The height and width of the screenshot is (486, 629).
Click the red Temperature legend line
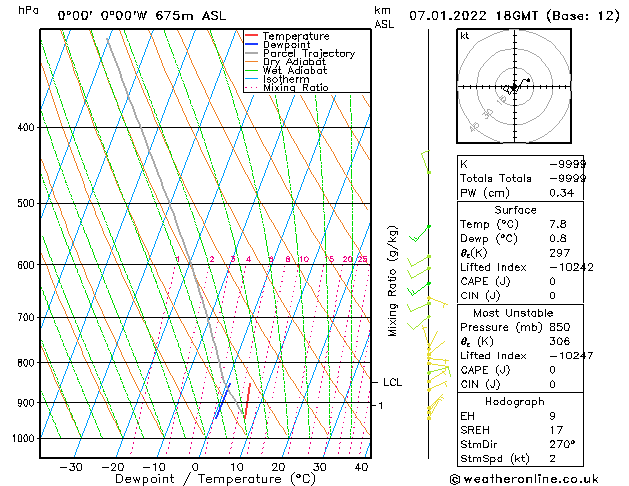pyautogui.click(x=251, y=36)
